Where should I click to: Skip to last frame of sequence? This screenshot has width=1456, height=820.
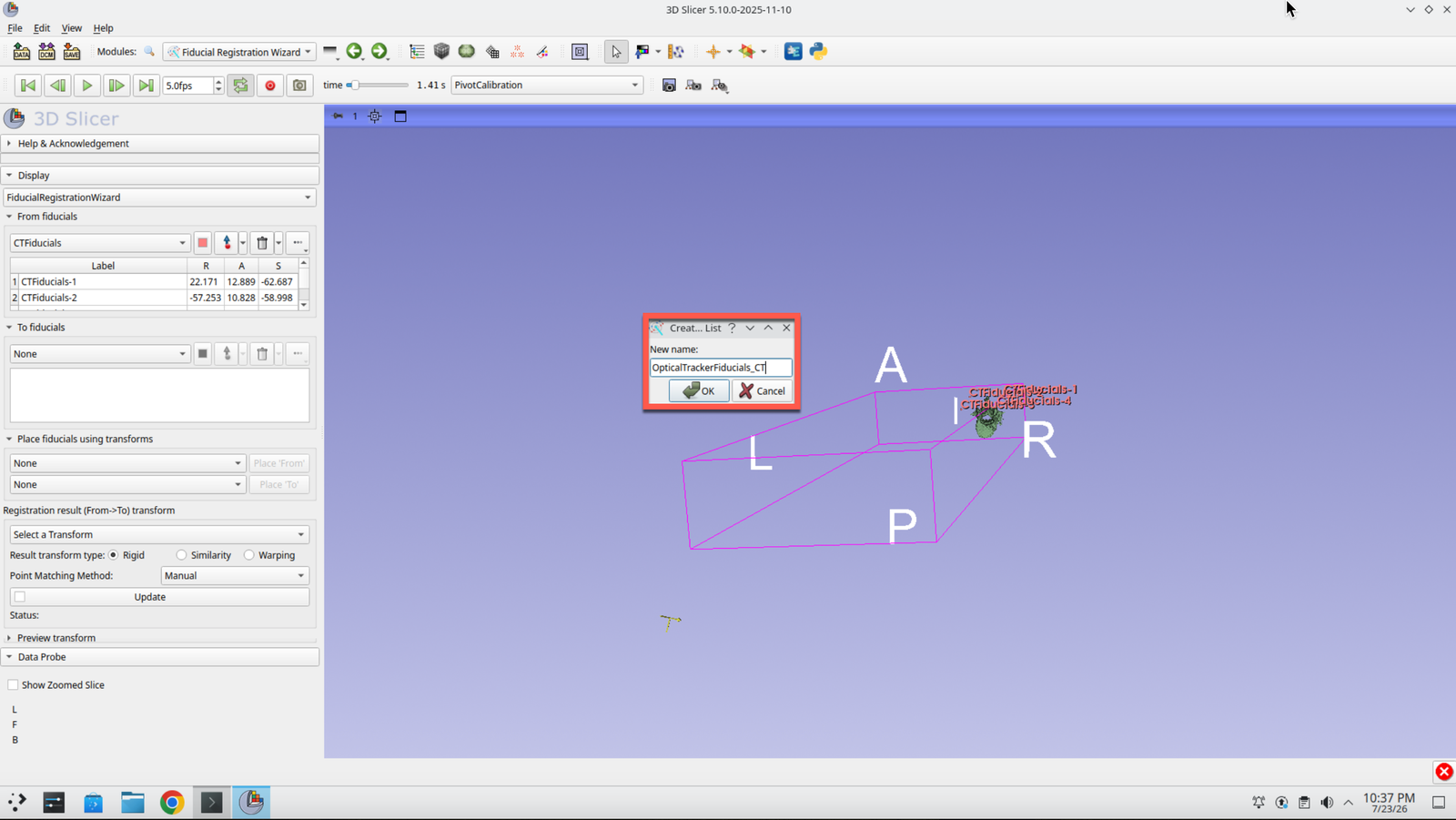[146, 86]
